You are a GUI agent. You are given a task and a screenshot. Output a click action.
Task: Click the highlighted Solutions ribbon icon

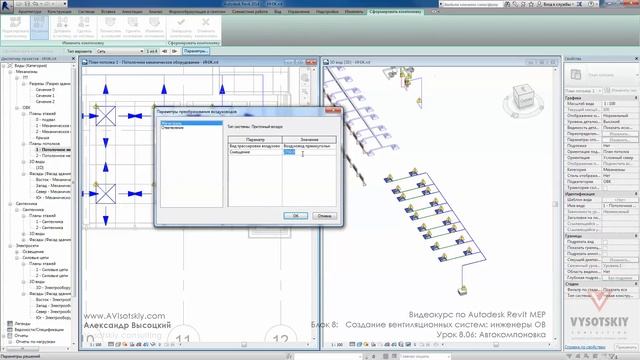point(40,27)
